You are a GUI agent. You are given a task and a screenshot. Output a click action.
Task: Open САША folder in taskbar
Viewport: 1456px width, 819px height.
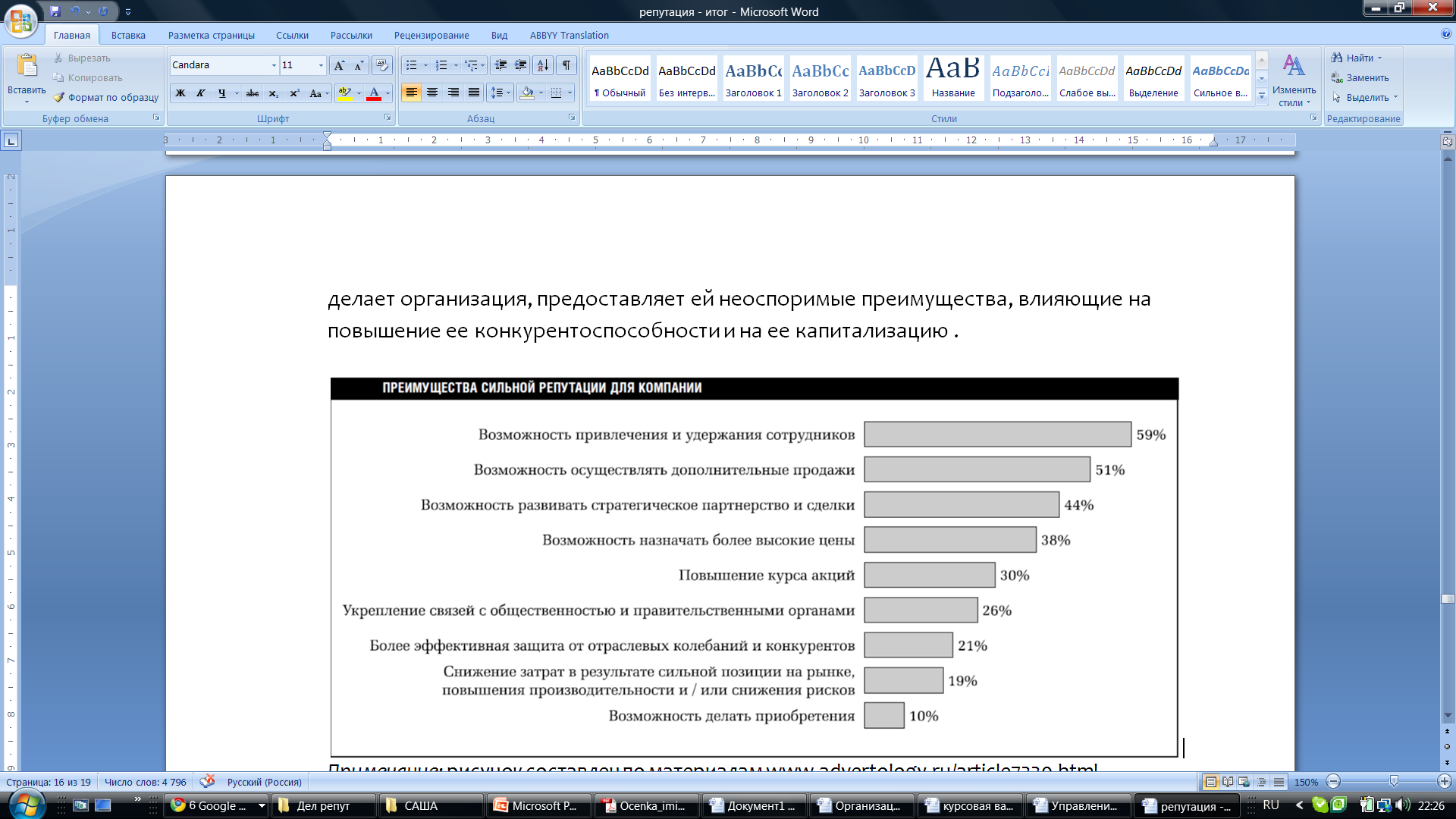(x=431, y=805)
